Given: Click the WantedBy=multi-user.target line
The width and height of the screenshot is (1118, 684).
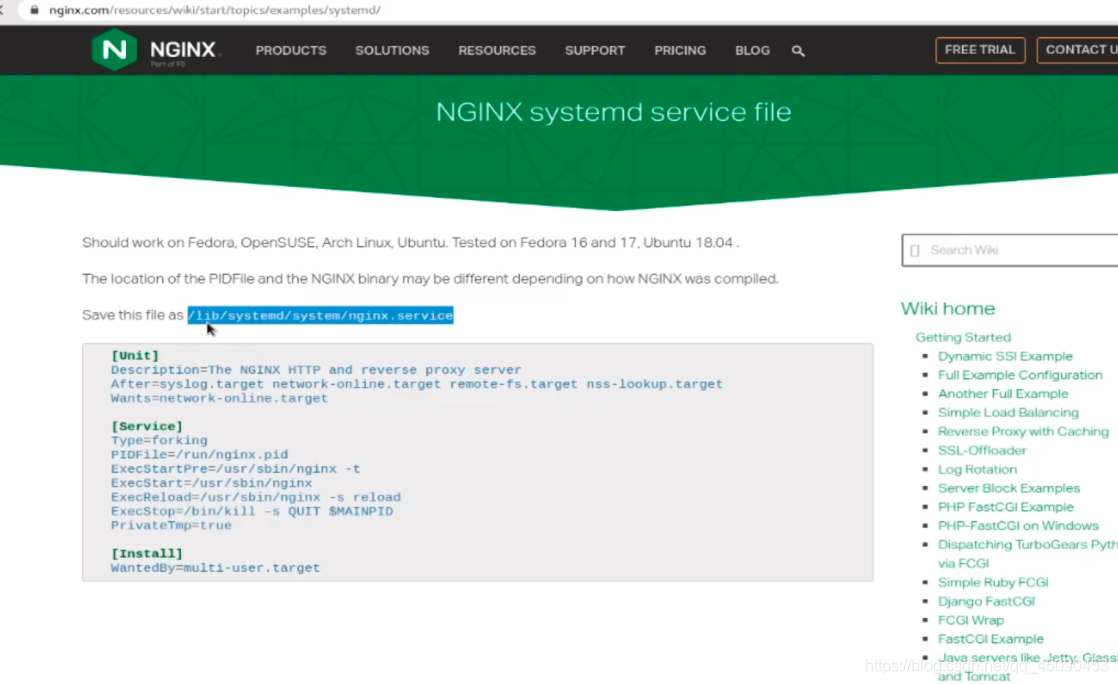Looking at the screenshot, I should pos(215,568).
